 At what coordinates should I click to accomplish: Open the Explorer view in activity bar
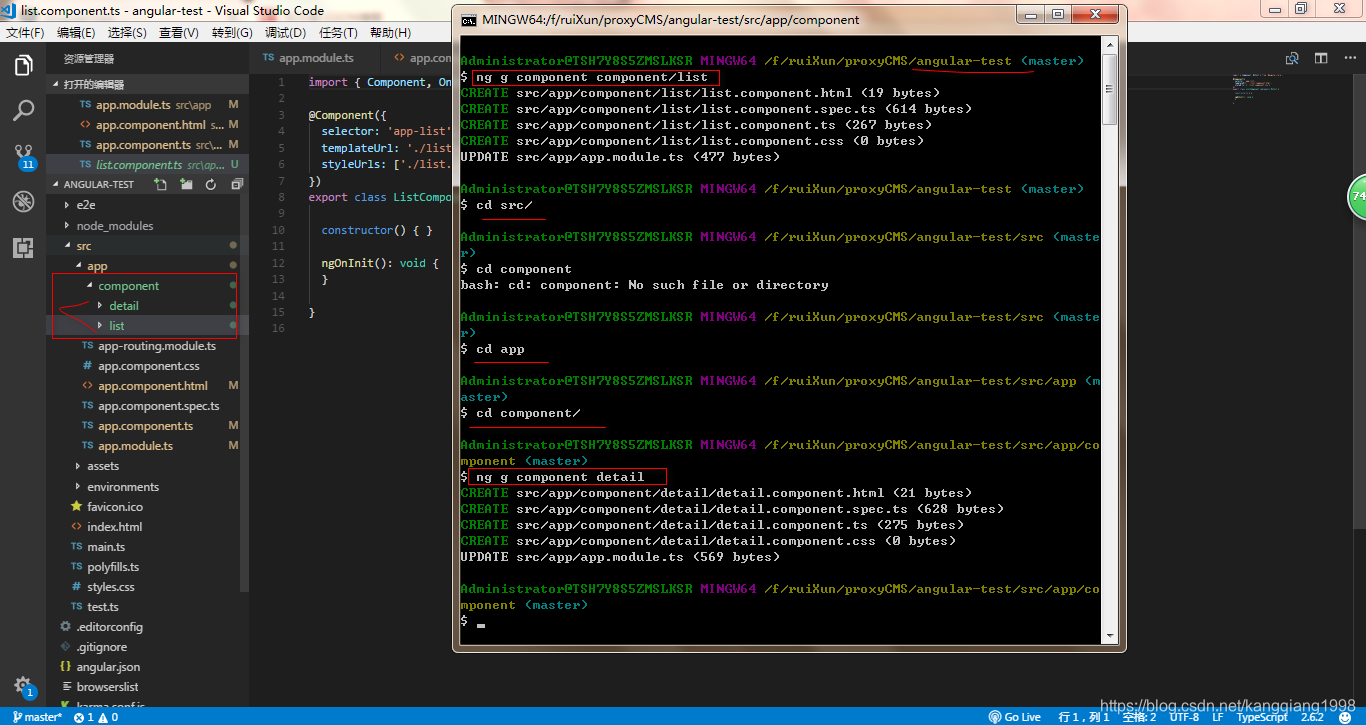[23, 66]
